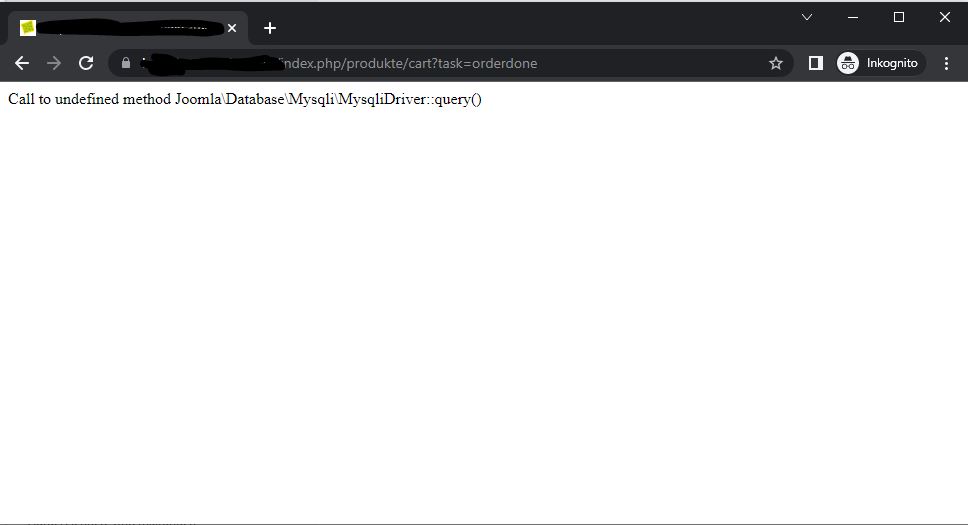Click the yellow favicon on the tab
968x525 pixels.
[x=28, y=28]
